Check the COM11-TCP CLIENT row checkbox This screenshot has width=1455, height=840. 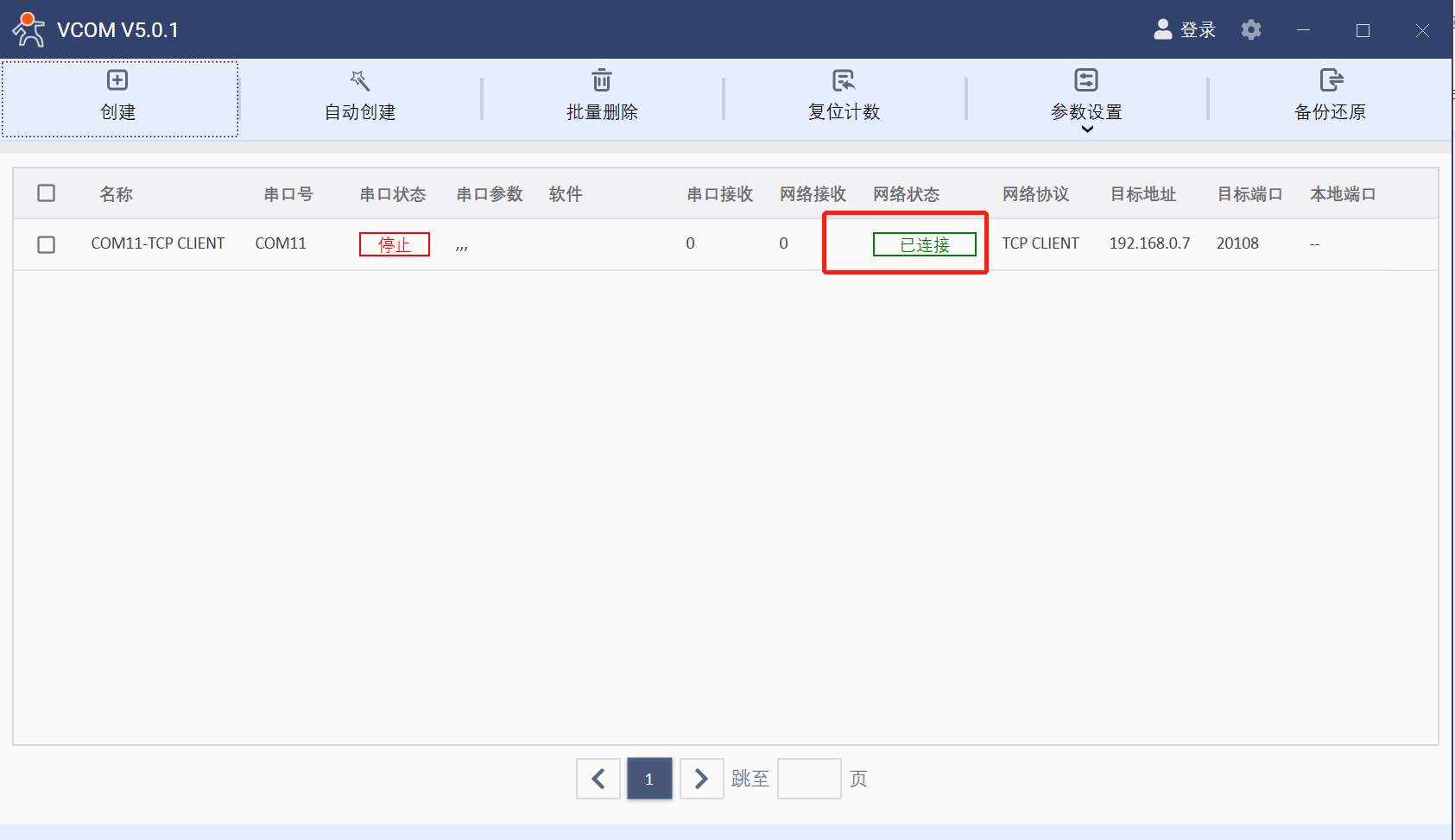coord(47,245)
